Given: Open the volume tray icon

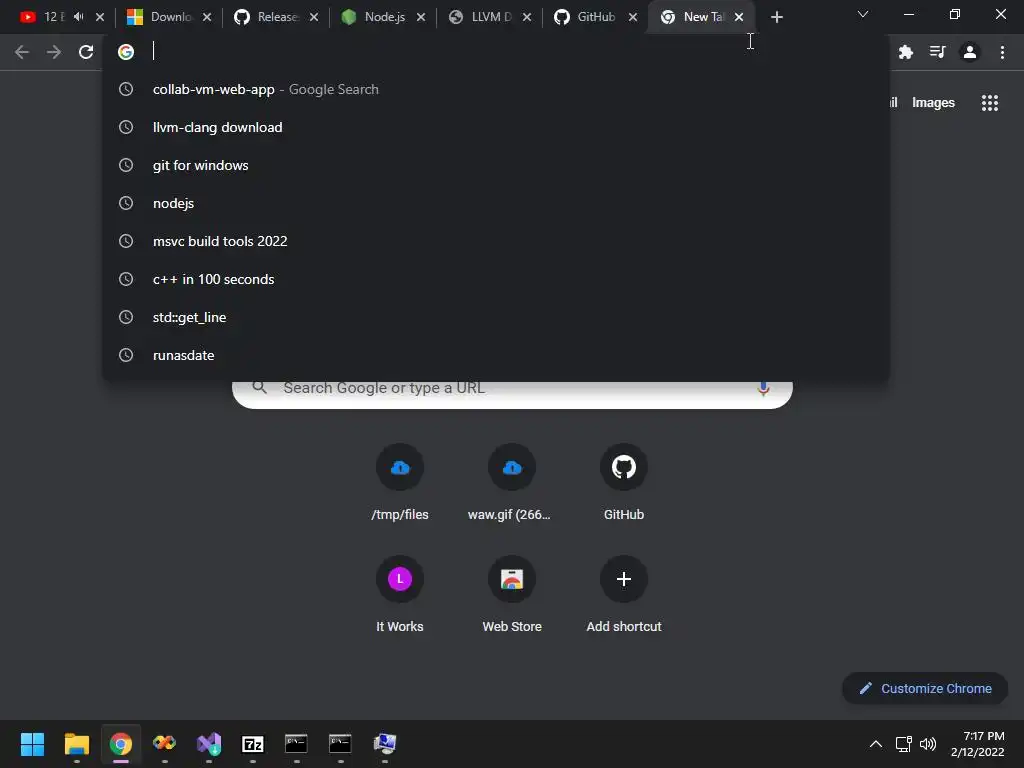Looking at the screenshot, I should (x=927, y=744).
